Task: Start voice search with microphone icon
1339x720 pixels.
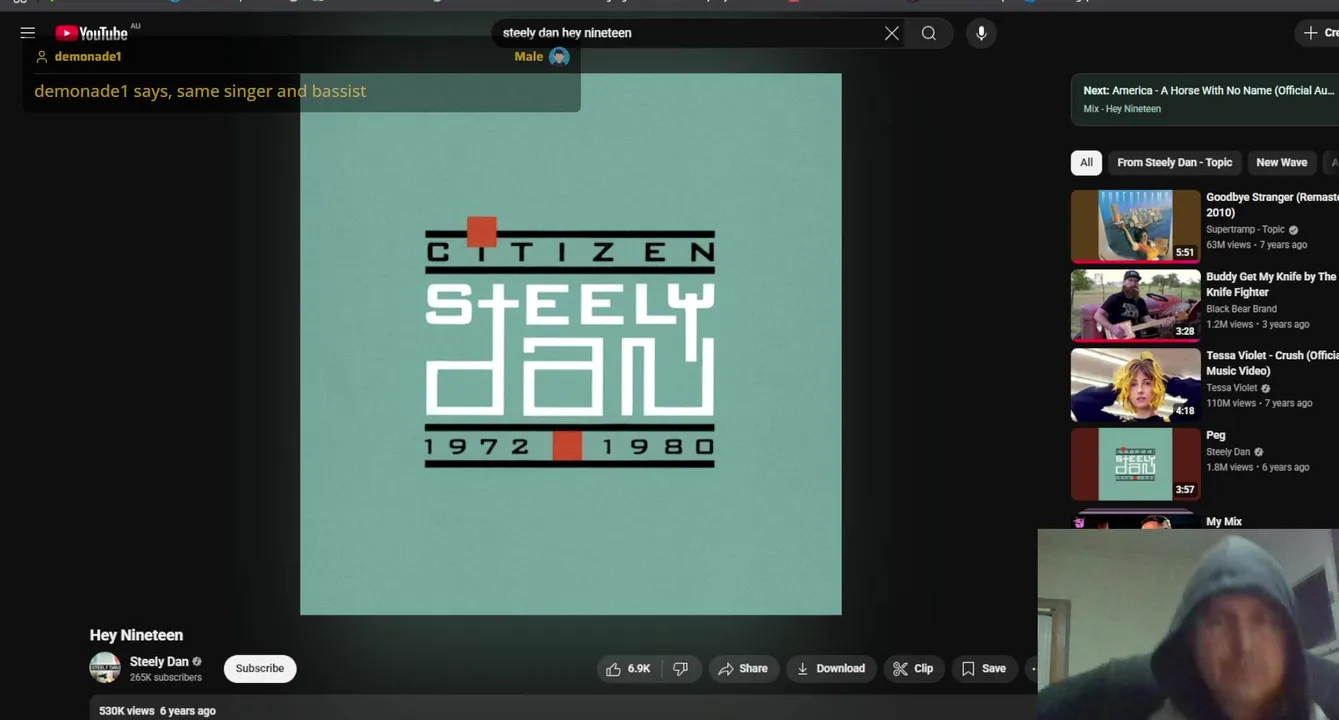Action: click(981, 33)
